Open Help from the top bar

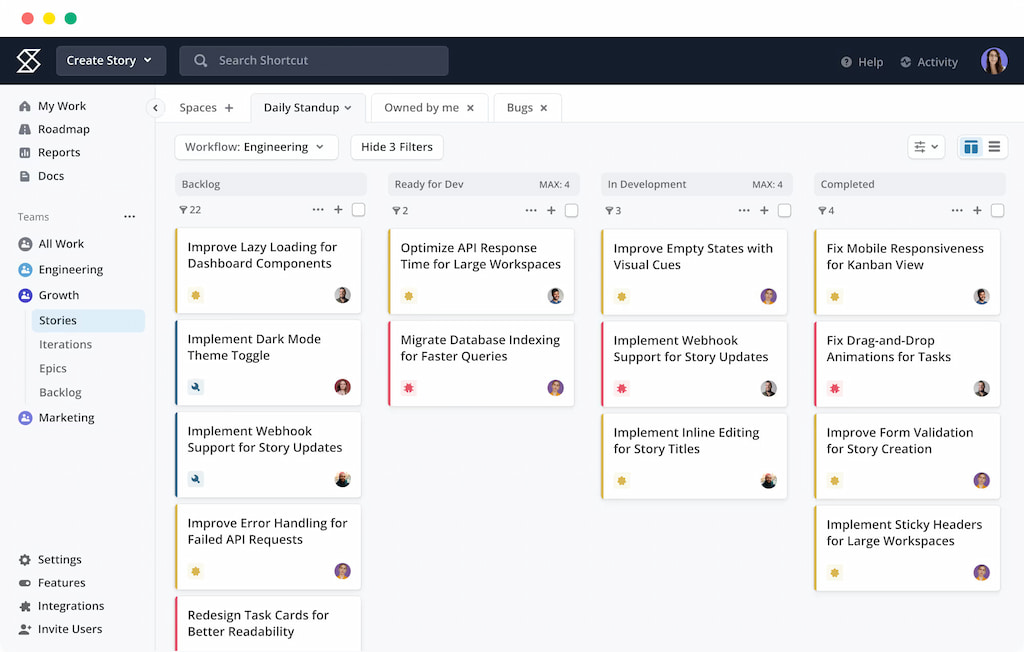tap(861, 61)
